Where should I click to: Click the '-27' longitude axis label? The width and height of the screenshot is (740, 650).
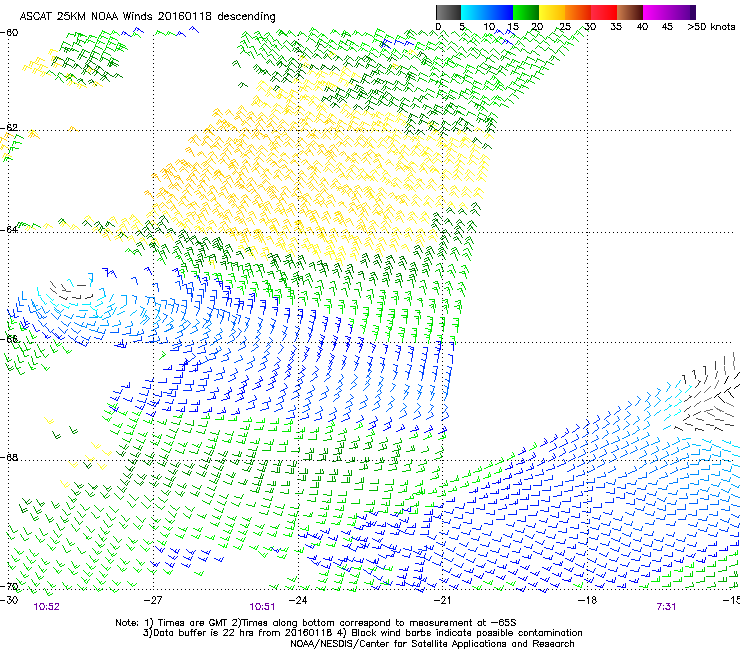tap(153, 600)
